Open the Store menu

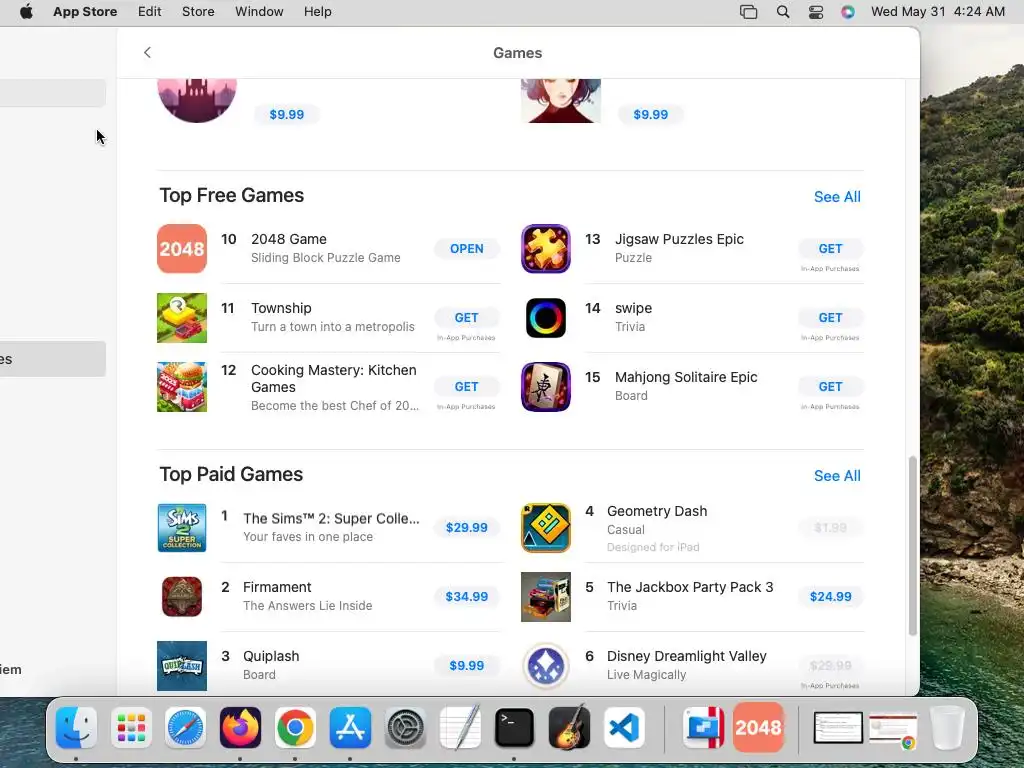[x=198, y=12]
